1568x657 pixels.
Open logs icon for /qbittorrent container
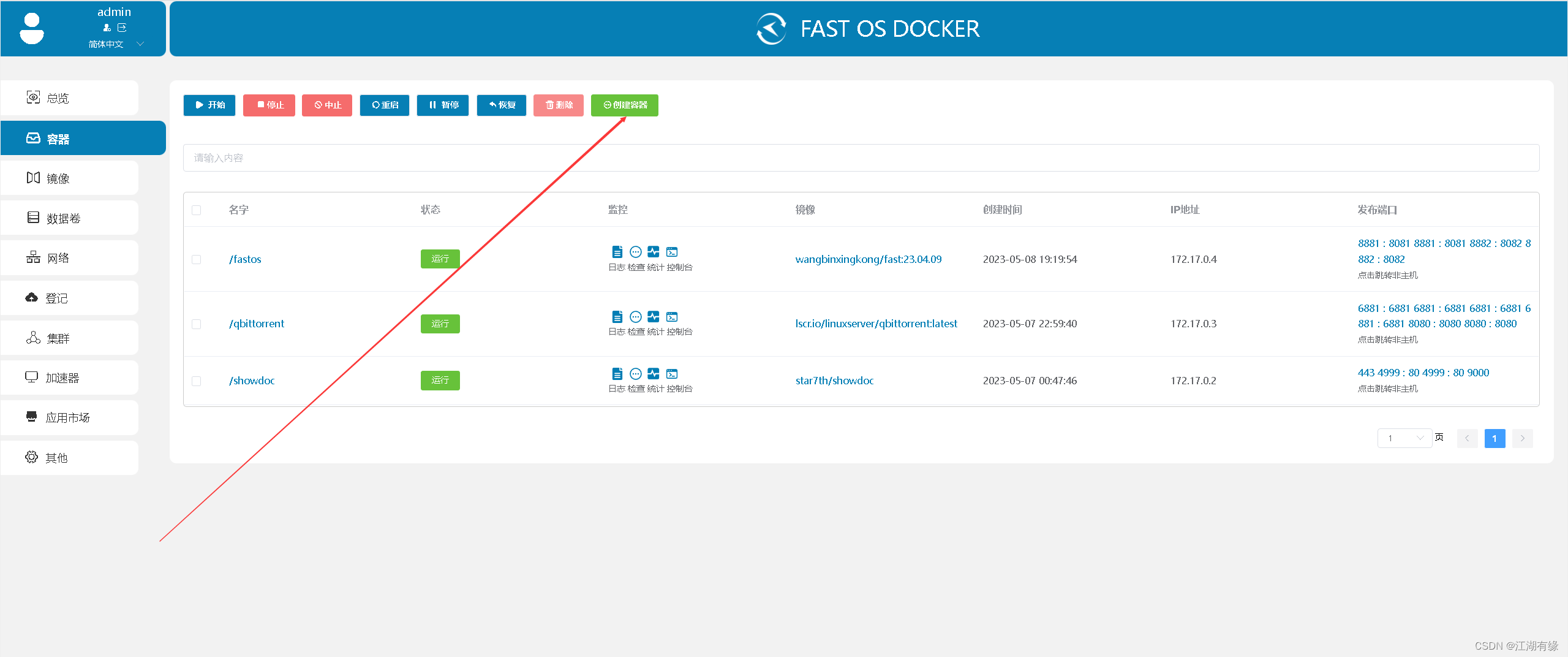617,317
